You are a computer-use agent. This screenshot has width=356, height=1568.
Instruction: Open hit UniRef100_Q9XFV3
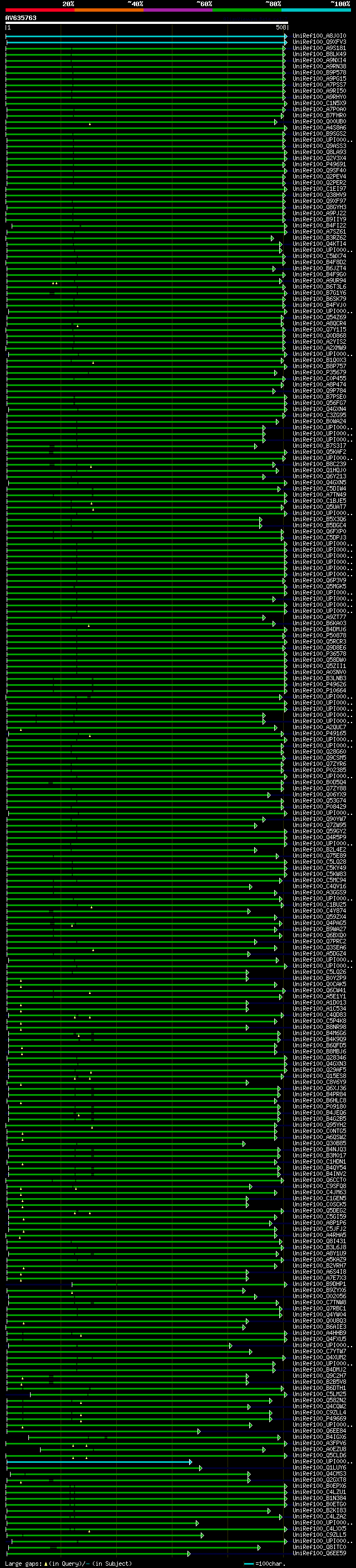coord(319,42)
